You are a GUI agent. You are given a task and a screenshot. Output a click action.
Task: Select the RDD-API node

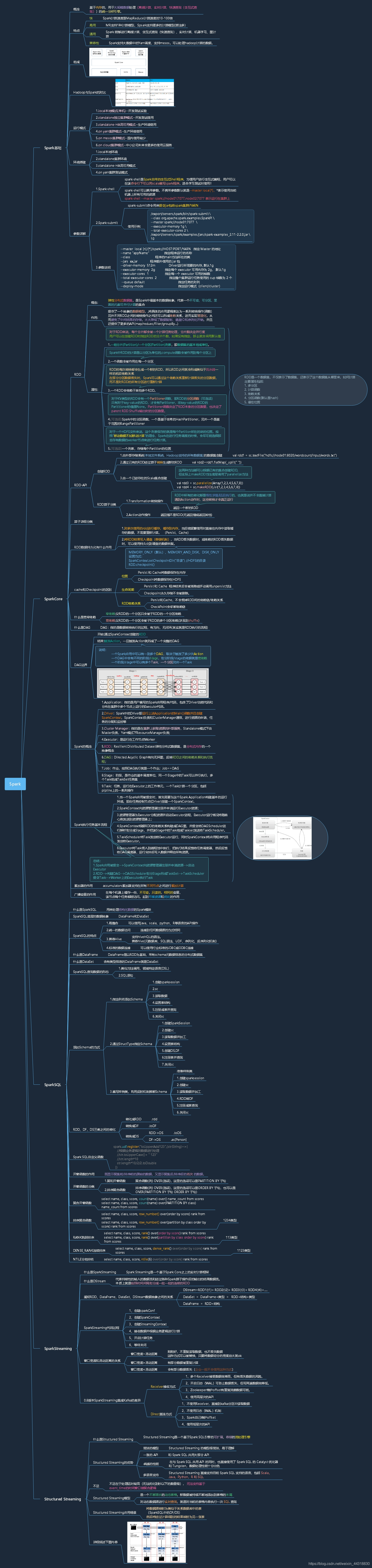pos(81,485)
